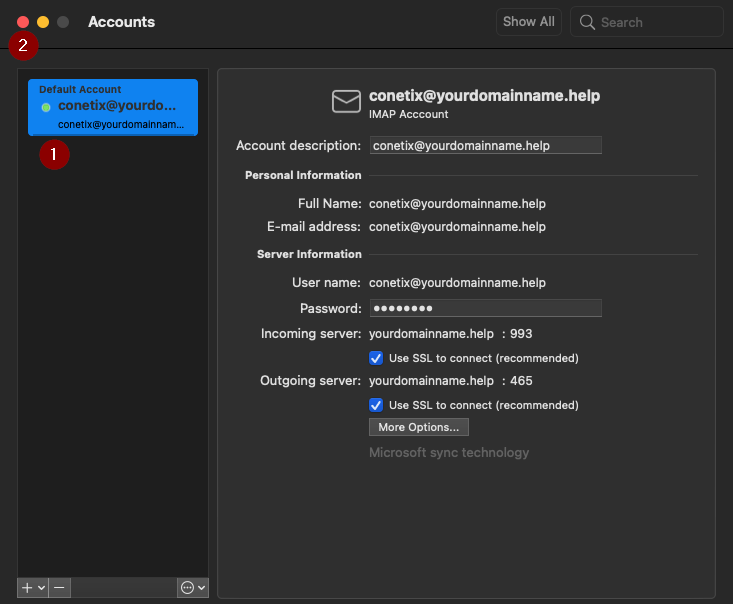Click the Account description field
Viewport: 733px width, 604px height.
485,145
